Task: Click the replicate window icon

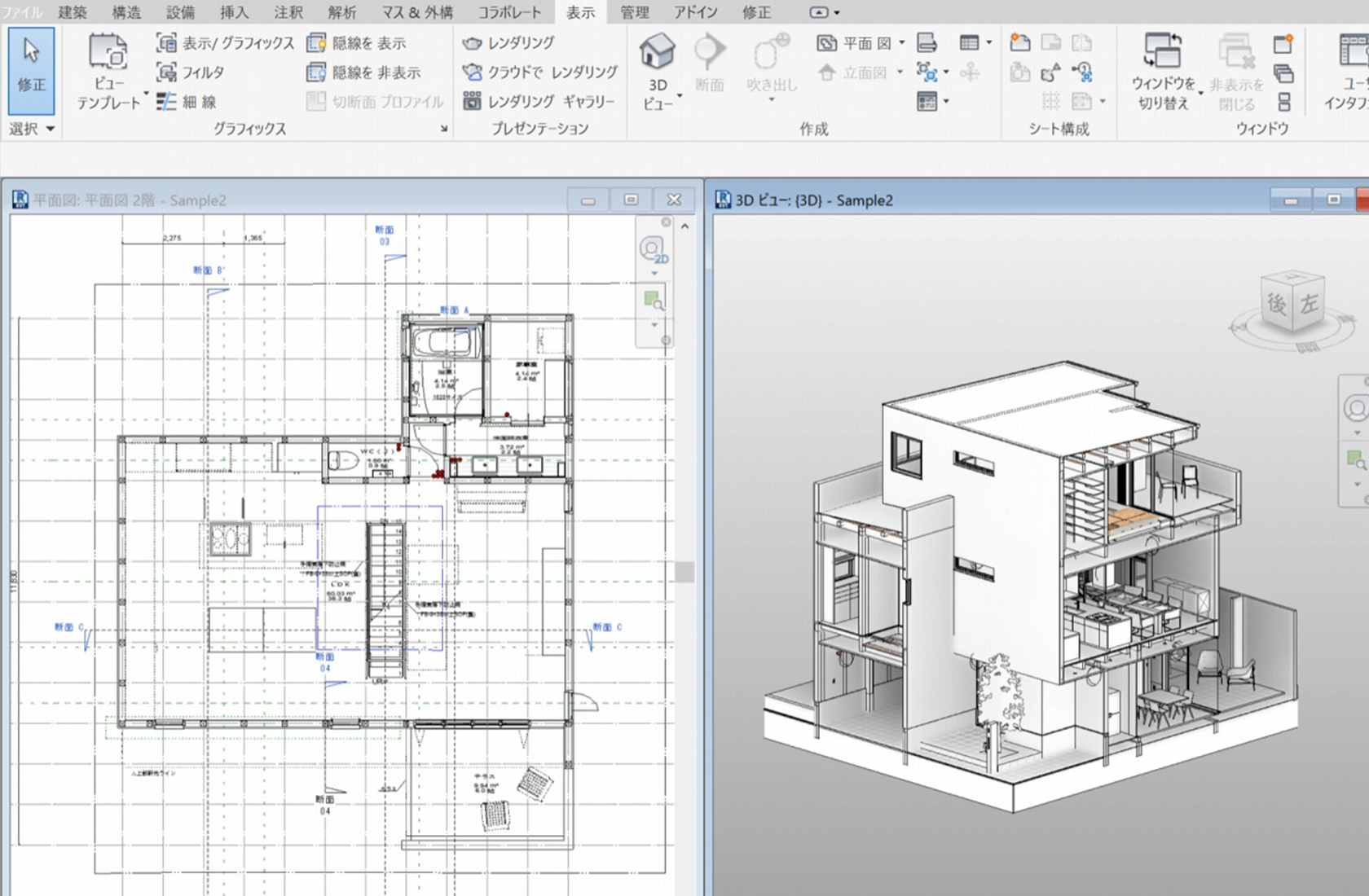Action: point(1283,43)
